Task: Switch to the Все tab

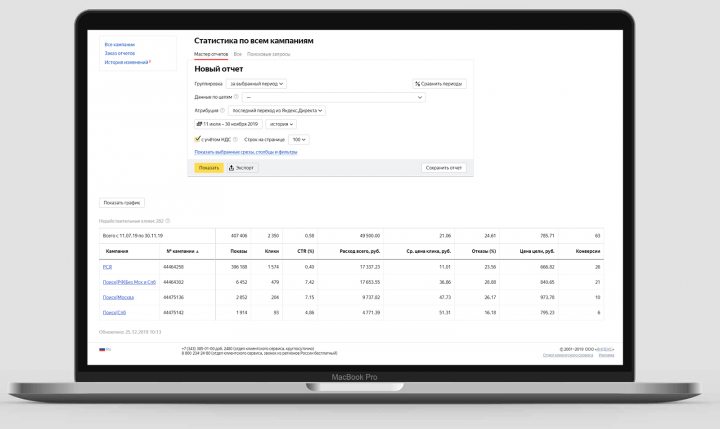Action: pos(237,54)
